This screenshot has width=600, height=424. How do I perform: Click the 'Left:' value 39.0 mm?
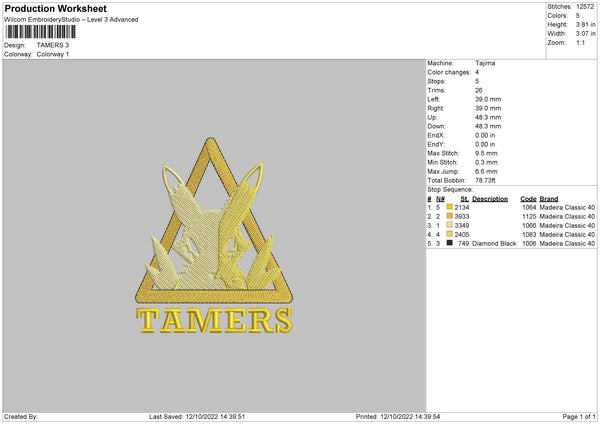click(x=488, y=99)
